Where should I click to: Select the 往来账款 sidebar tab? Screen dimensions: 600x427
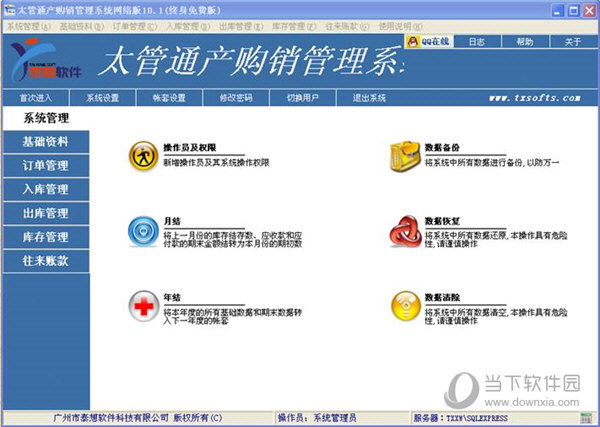click(x=46, y=261)
